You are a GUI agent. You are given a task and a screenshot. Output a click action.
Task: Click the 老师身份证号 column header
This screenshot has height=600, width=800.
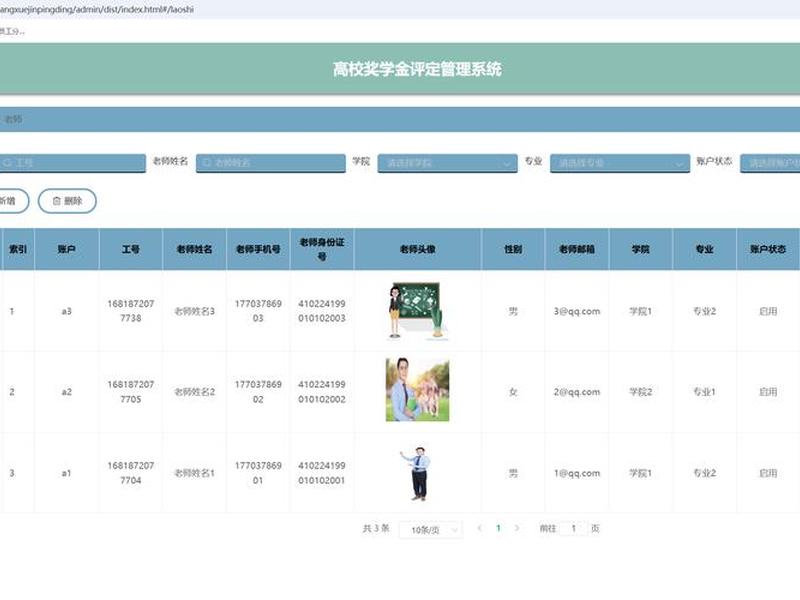pyautogui.click(x=322, y=249)
